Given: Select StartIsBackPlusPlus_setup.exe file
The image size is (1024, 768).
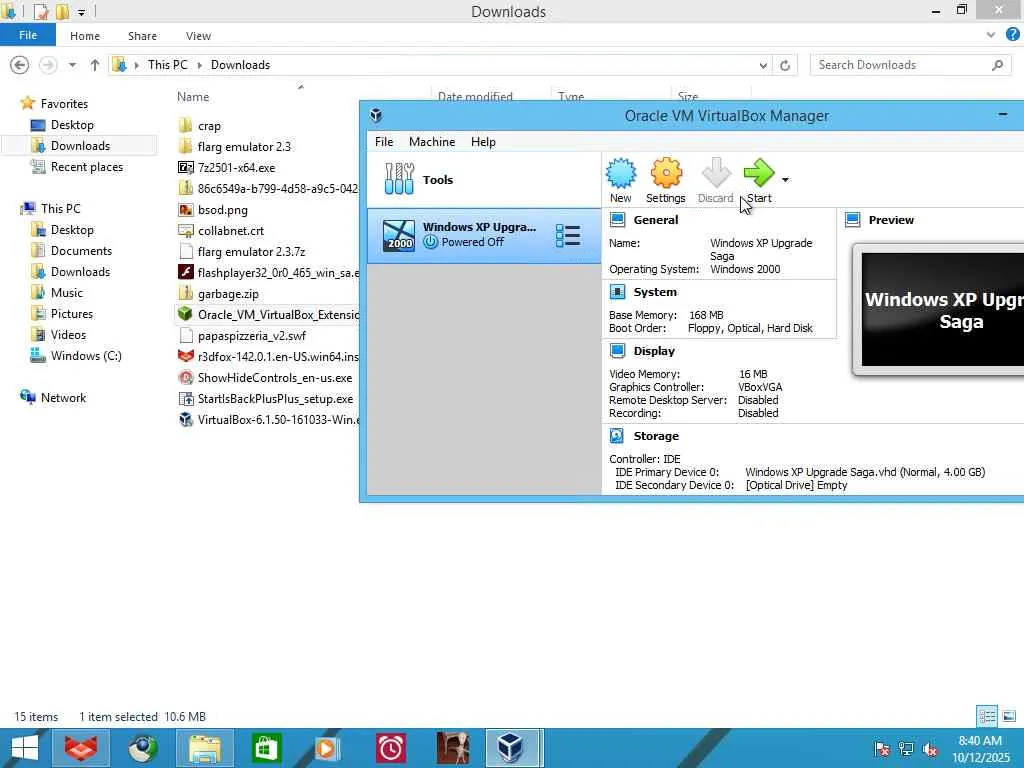Looking at the screenshot, I should click(275, 398).
